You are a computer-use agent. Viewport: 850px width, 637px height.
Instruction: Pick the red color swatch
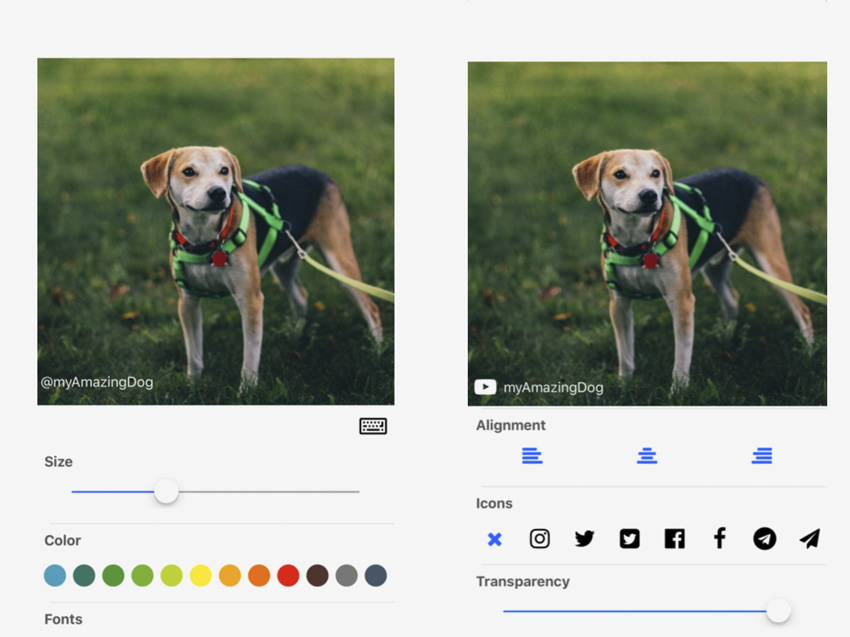click(288, 576)
